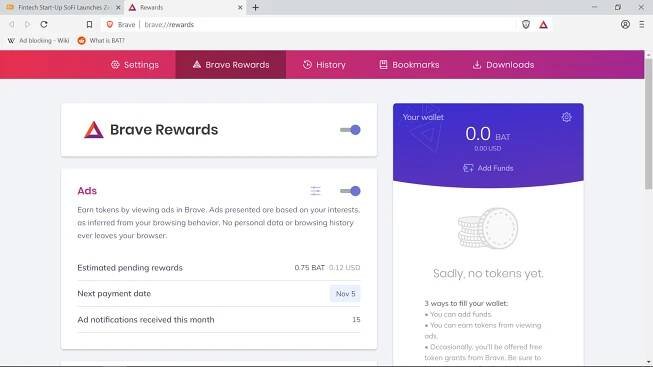Toggle the main Brave Rewards switch

pyautogui.click(x=350, y=130)
